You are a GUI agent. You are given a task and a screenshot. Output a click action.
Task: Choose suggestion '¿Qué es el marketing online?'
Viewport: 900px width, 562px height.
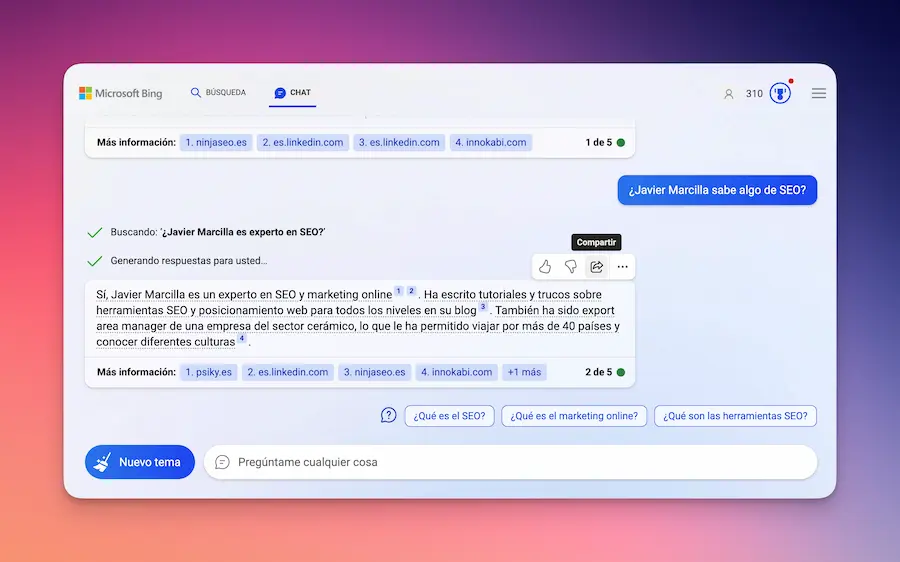point(574,416)
